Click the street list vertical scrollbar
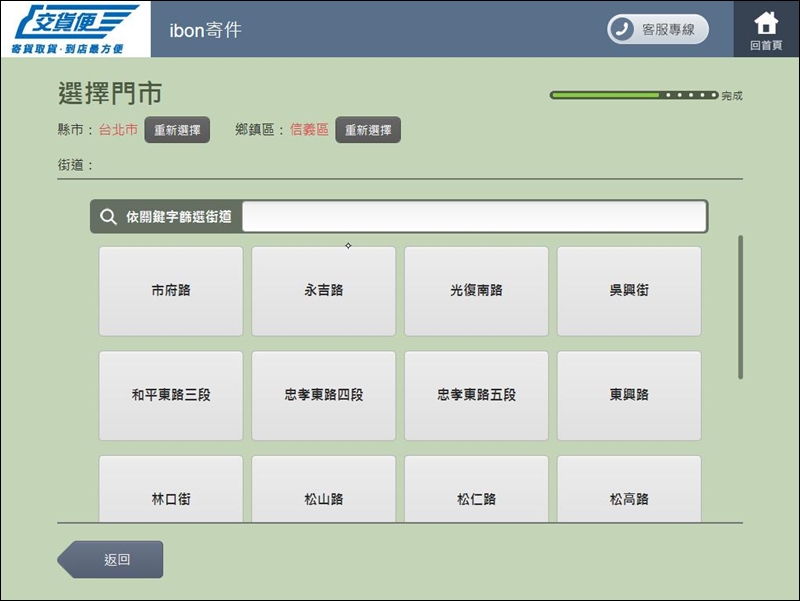This screenshot has height=601, width=800. (x=740, y=307)
